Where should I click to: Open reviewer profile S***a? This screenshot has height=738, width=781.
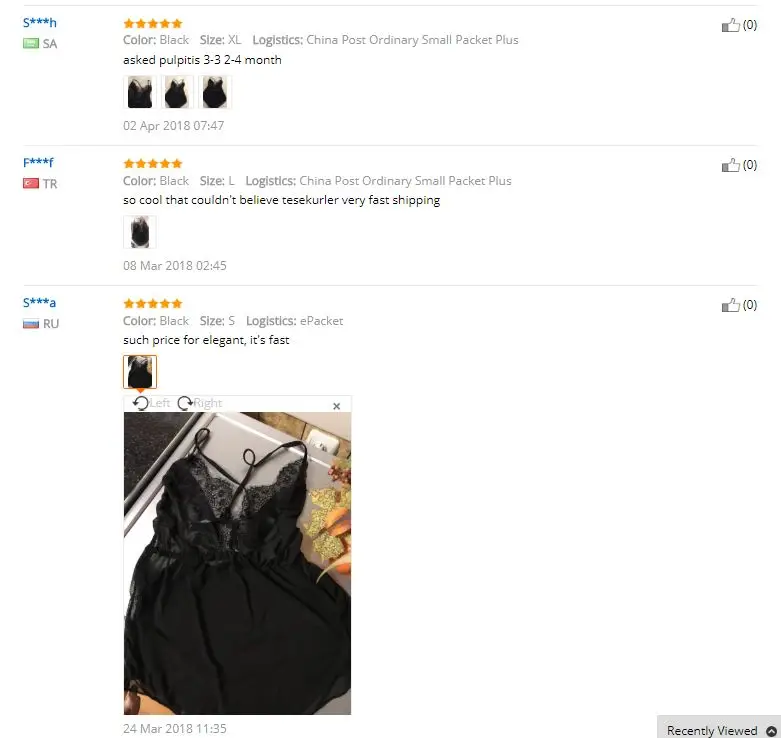click(x=39, y=302)
